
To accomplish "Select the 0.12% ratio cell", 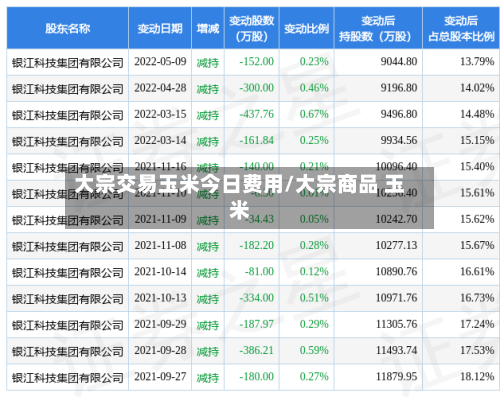I will coord(314,272).
